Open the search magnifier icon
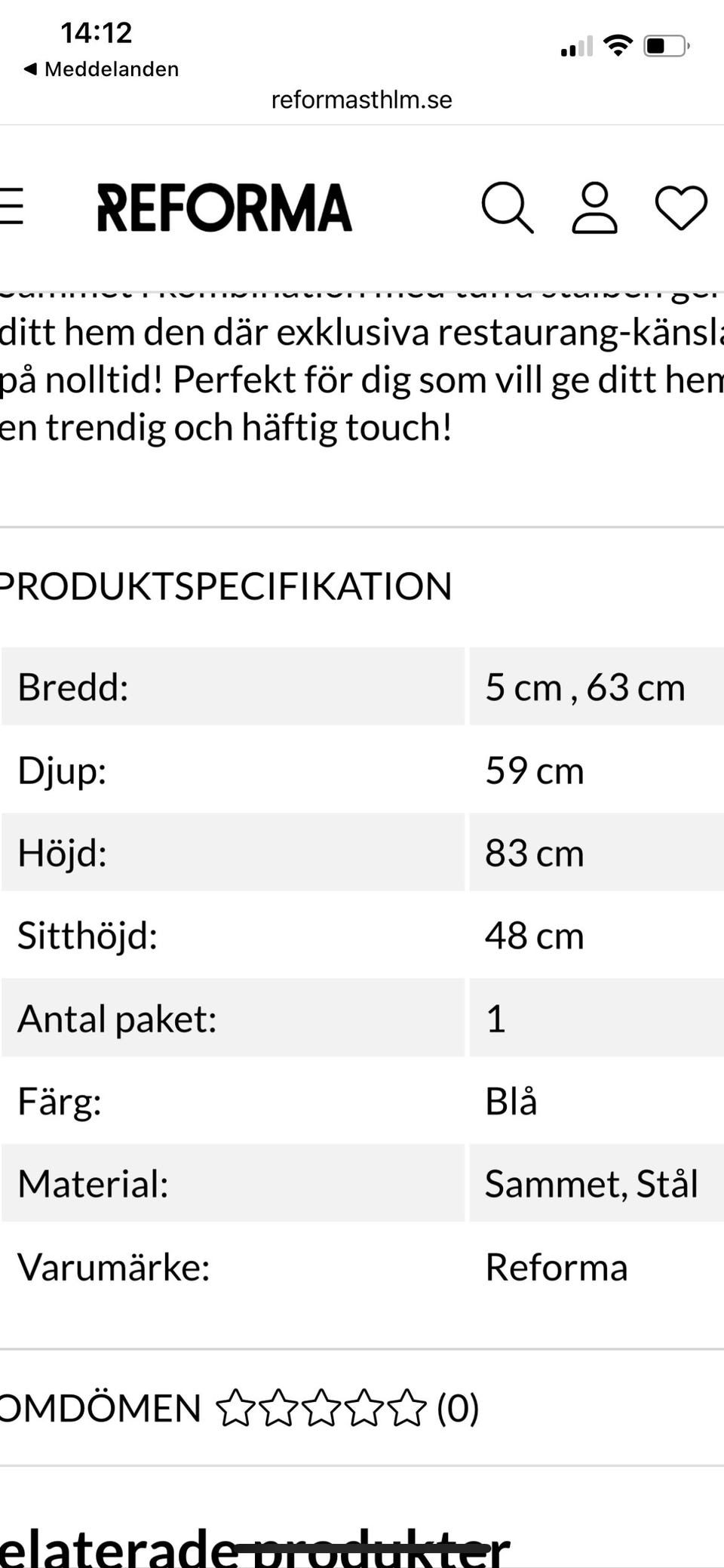Viewport: 724px width, 1568px height. point(507,207)
